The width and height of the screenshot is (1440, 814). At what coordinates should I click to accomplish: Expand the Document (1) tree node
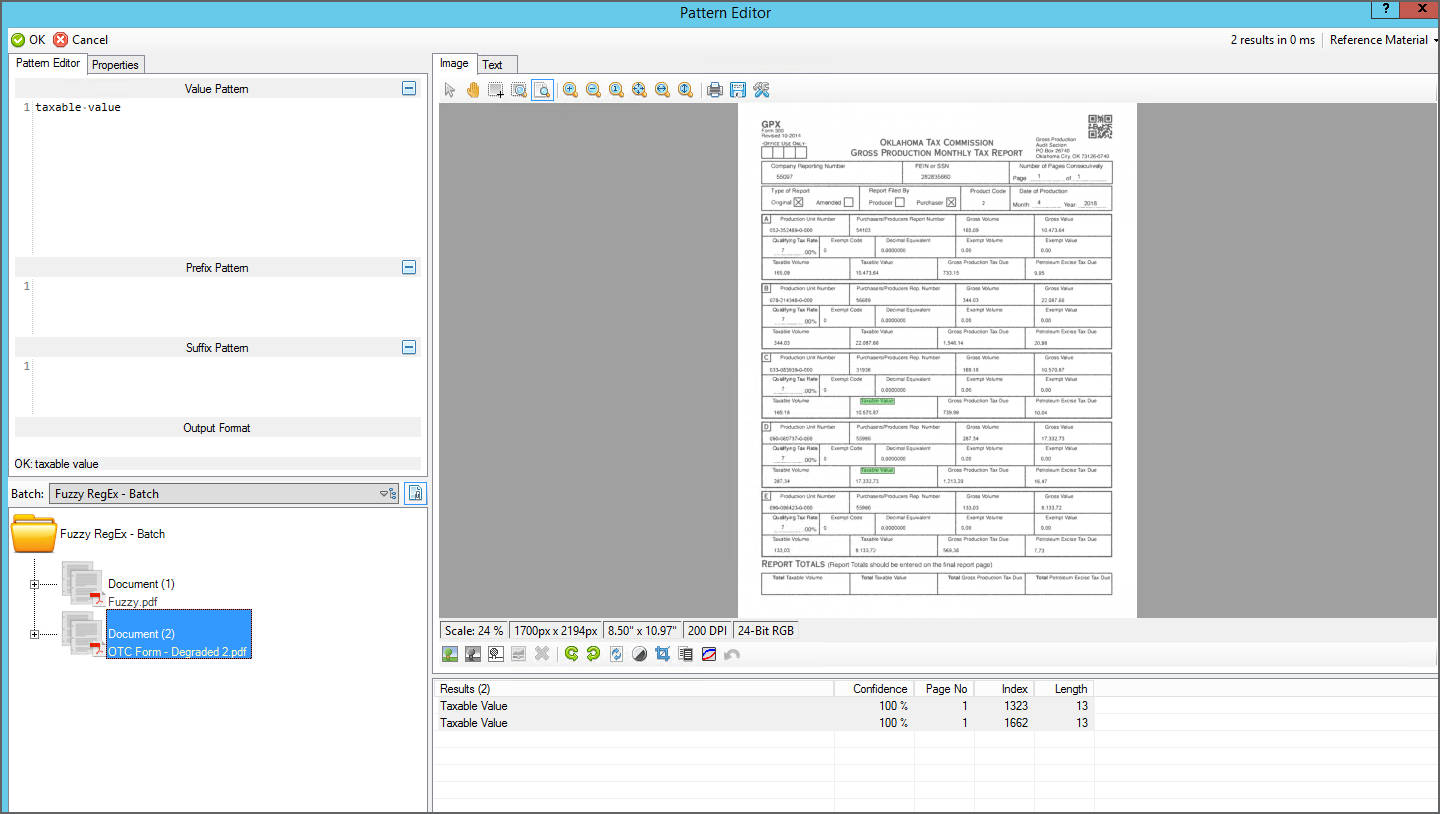(35, 584)
